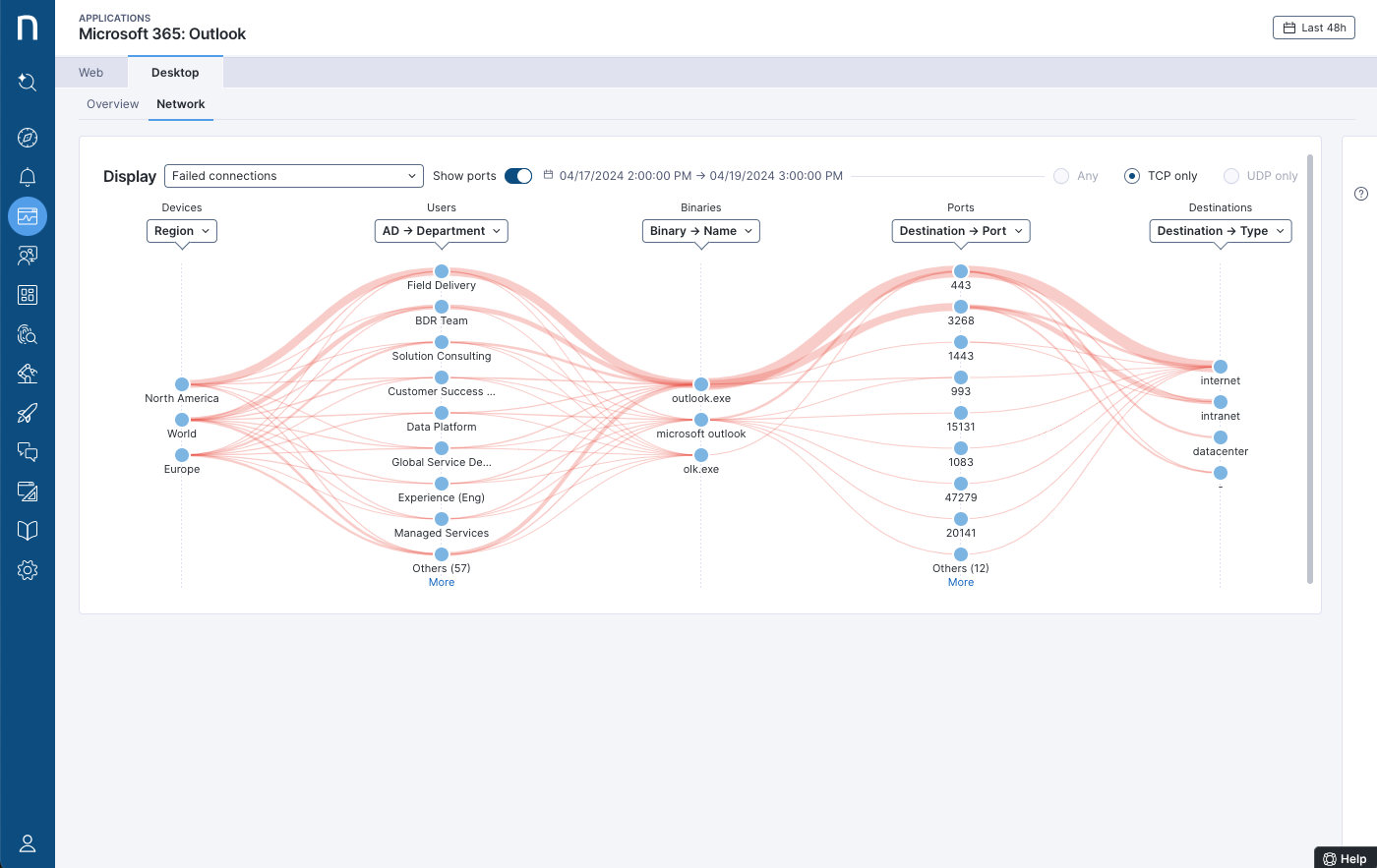This screenshot has width=1377, height=868.
Task: Click More link under Others (57)
Action: 442,583
